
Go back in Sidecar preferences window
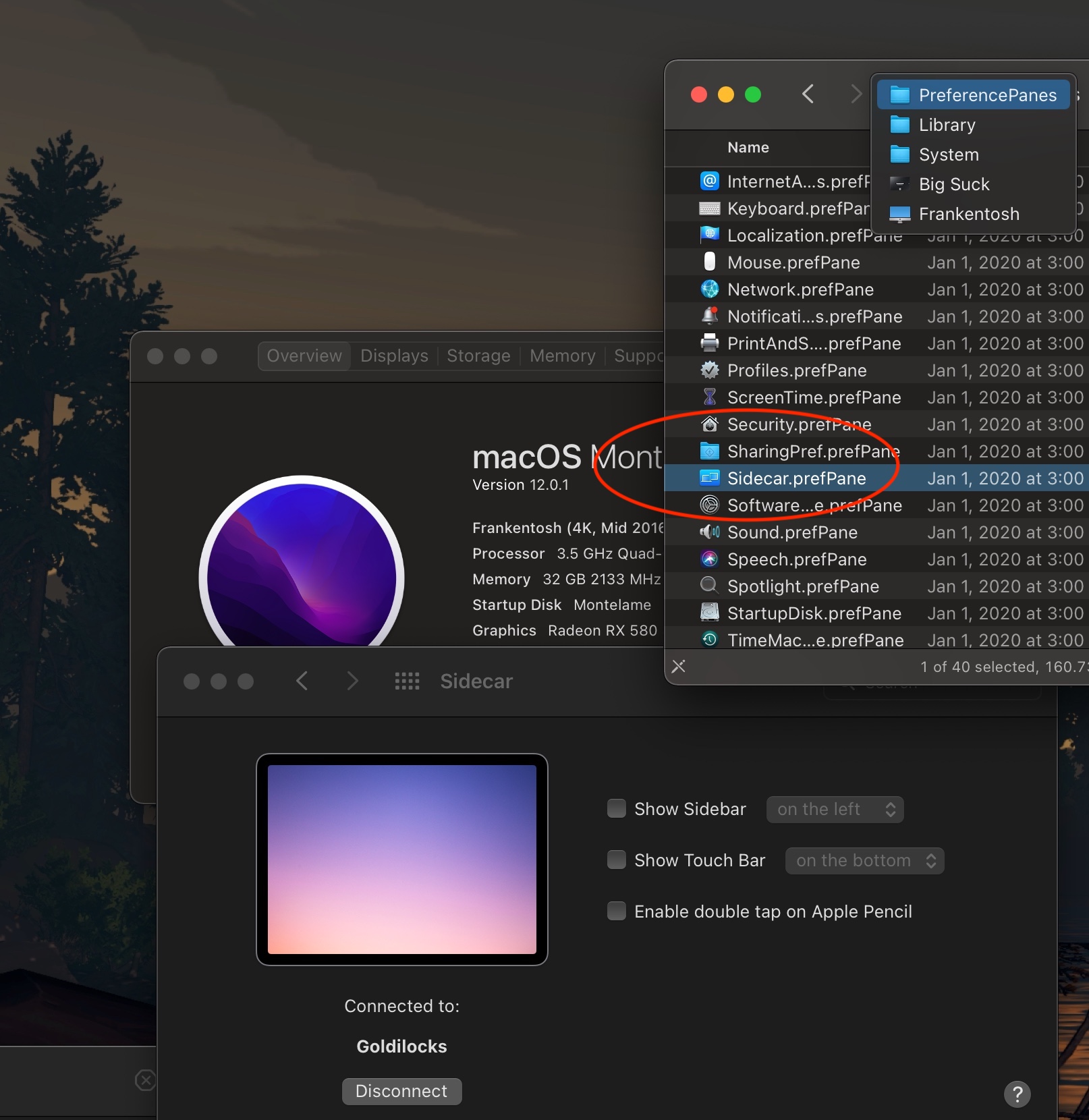pyautogui.click(x=302, y=681)
